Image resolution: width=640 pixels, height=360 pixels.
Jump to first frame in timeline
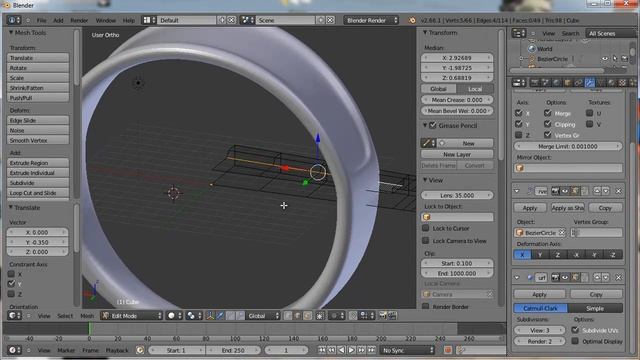pos(322,350)
